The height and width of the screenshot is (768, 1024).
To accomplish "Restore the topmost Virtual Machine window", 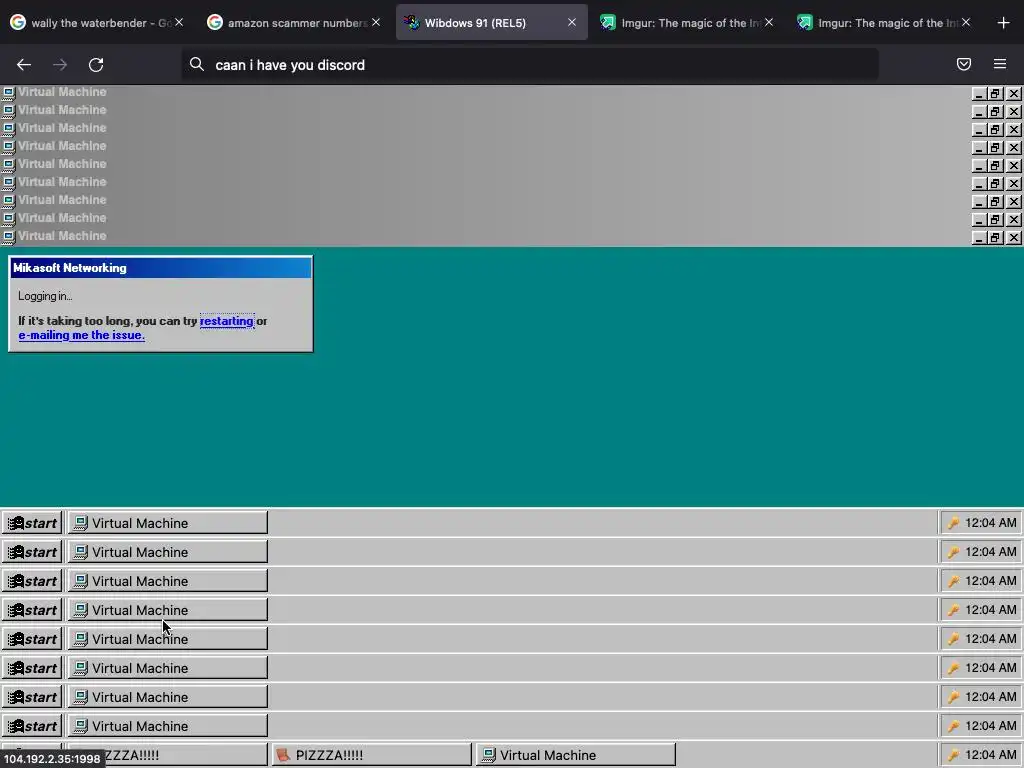I will tap(995, 93).
